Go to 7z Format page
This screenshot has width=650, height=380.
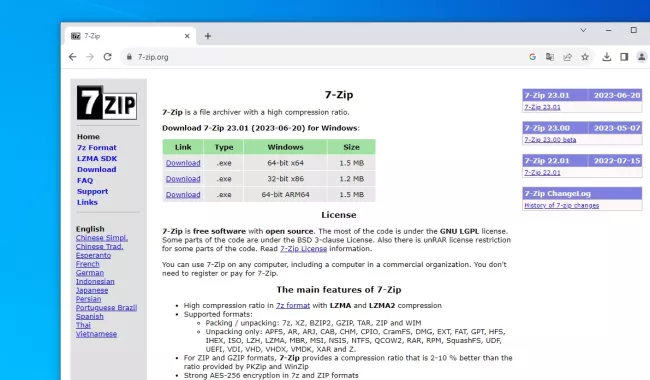97,148
